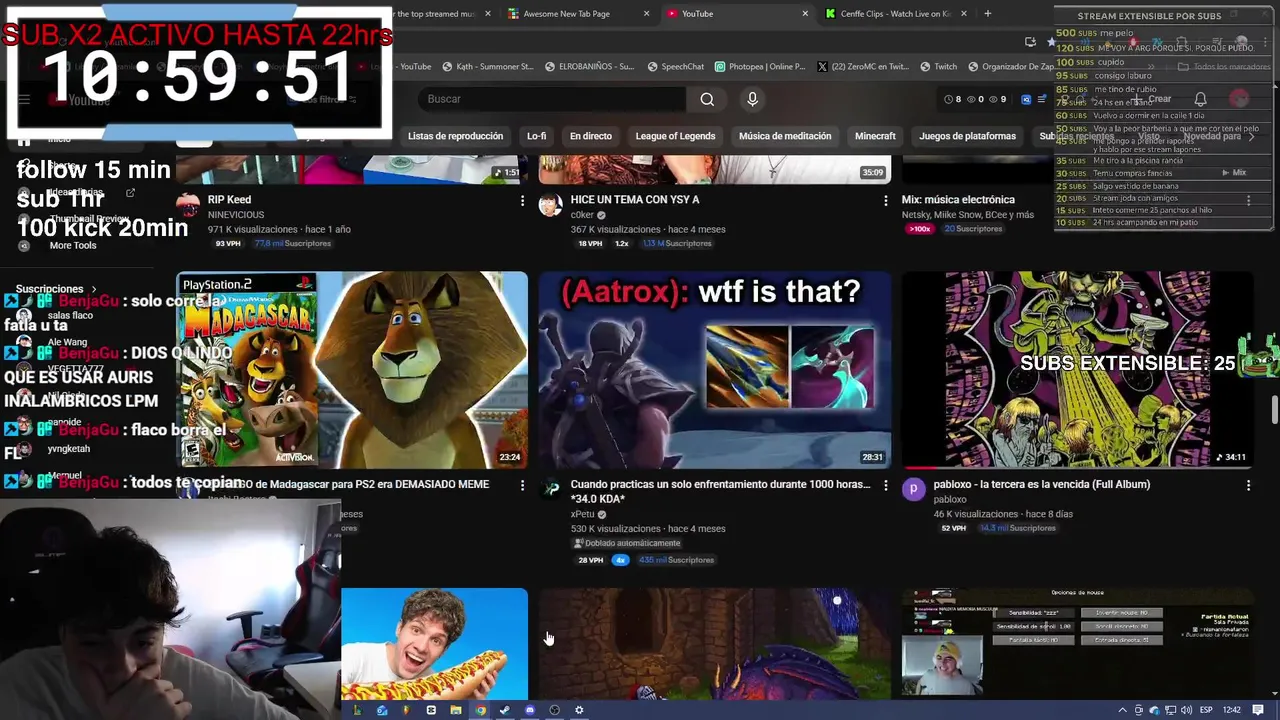Image resolution: width=1280 pixels, height=720 pixels.
Task: Click the blue extension icon beside counters
Action: 1026,99
